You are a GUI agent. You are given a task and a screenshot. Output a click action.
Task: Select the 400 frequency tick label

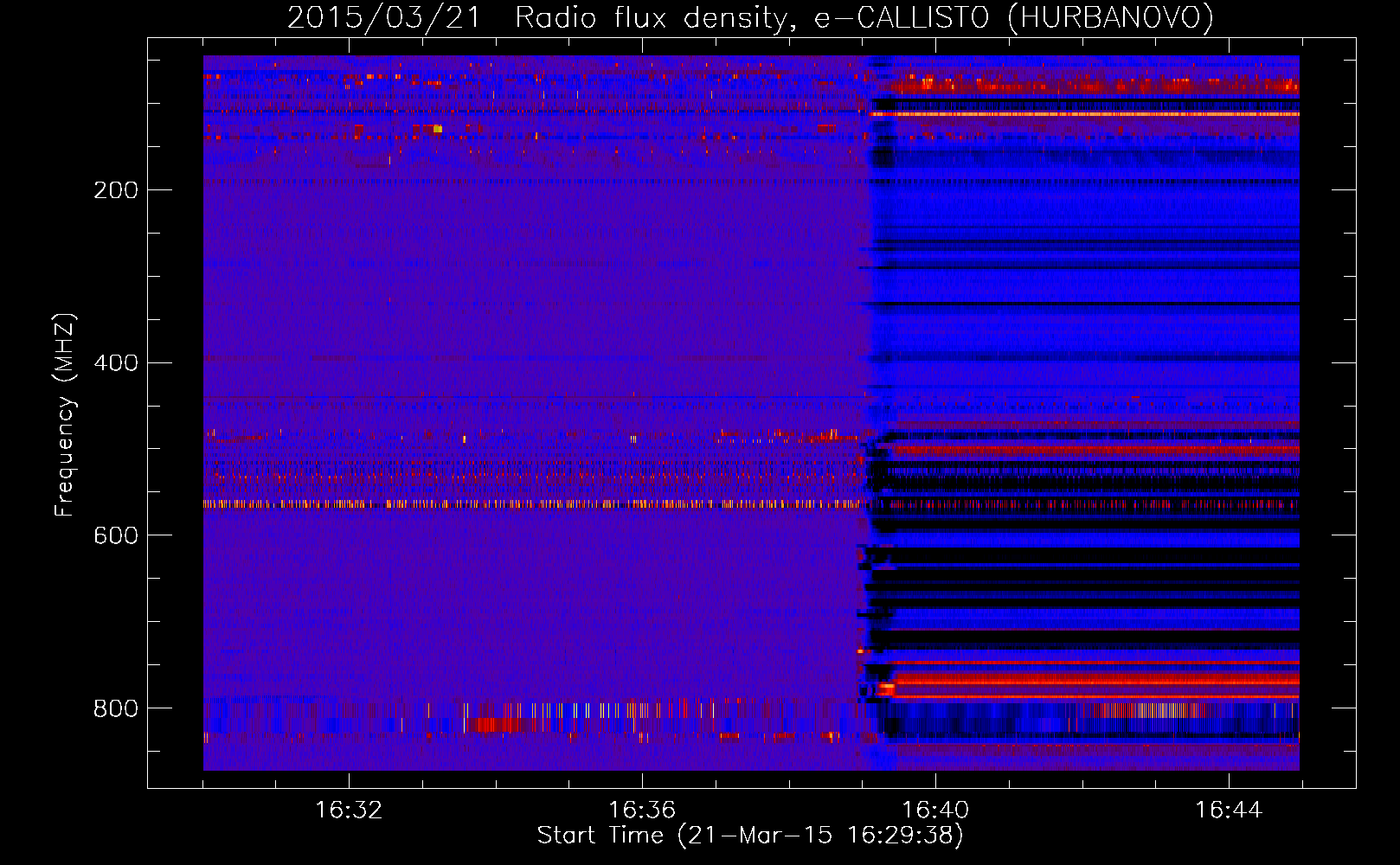[116, 363]
